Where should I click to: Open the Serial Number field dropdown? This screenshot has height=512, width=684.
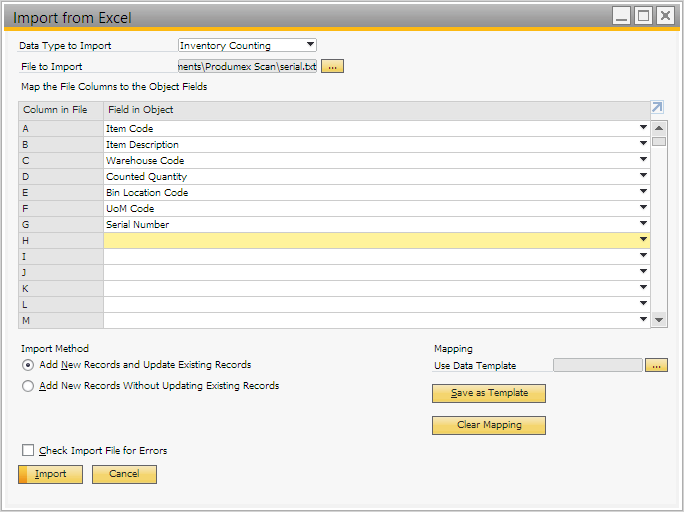[643, 224]
